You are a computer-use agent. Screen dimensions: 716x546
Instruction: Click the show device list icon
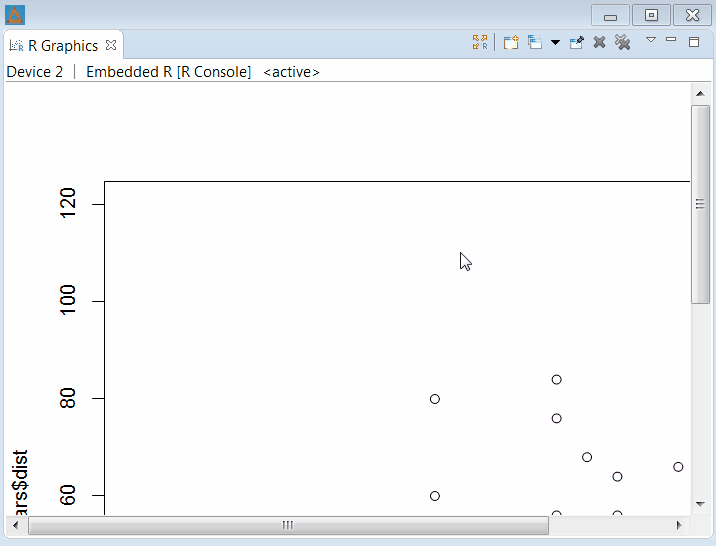point(535,42)
